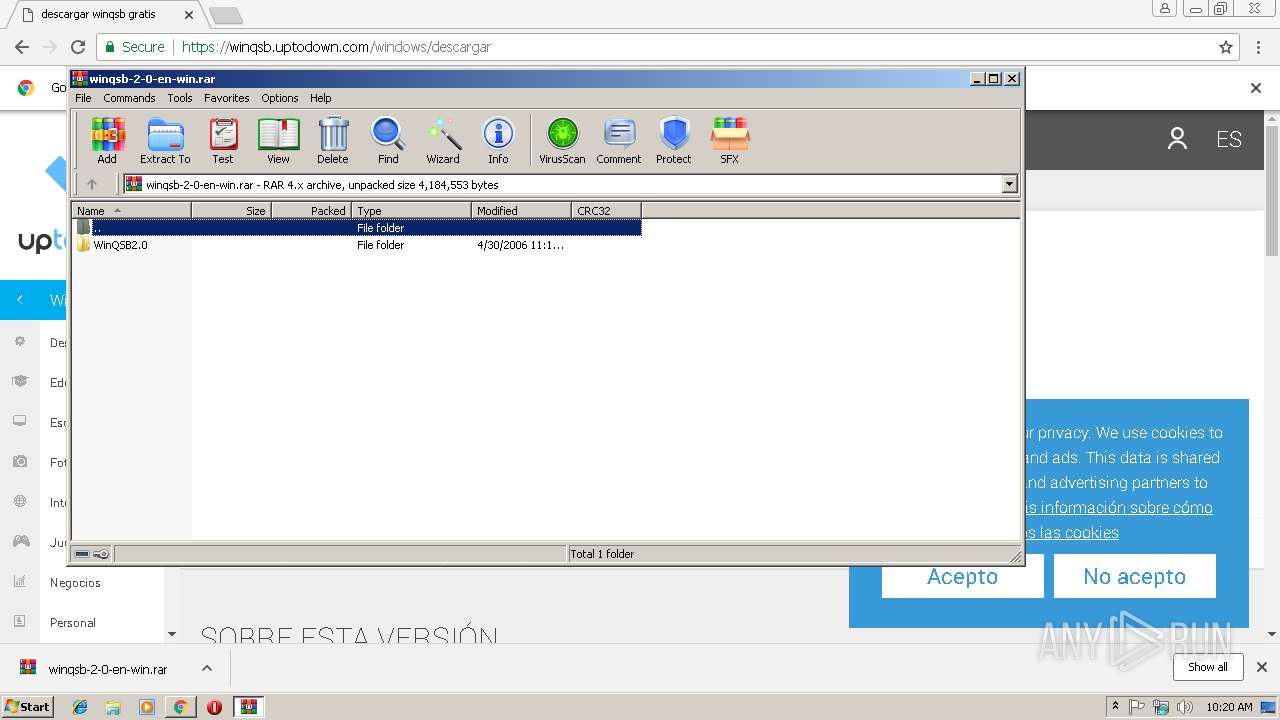Click Acepto cookie button
The height and width of the screenshot is (720, 1280).
[x=962, y=576]
